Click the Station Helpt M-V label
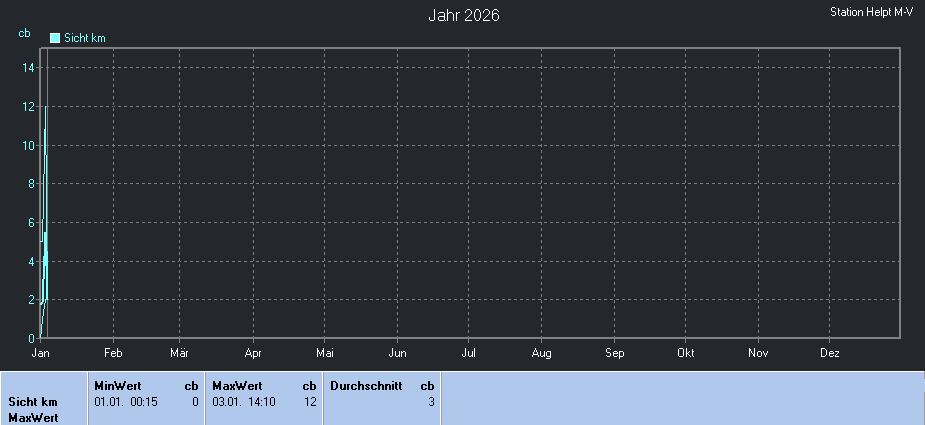Image resolution: width=925 pixels, height=425 pixels. pos(872,12)
